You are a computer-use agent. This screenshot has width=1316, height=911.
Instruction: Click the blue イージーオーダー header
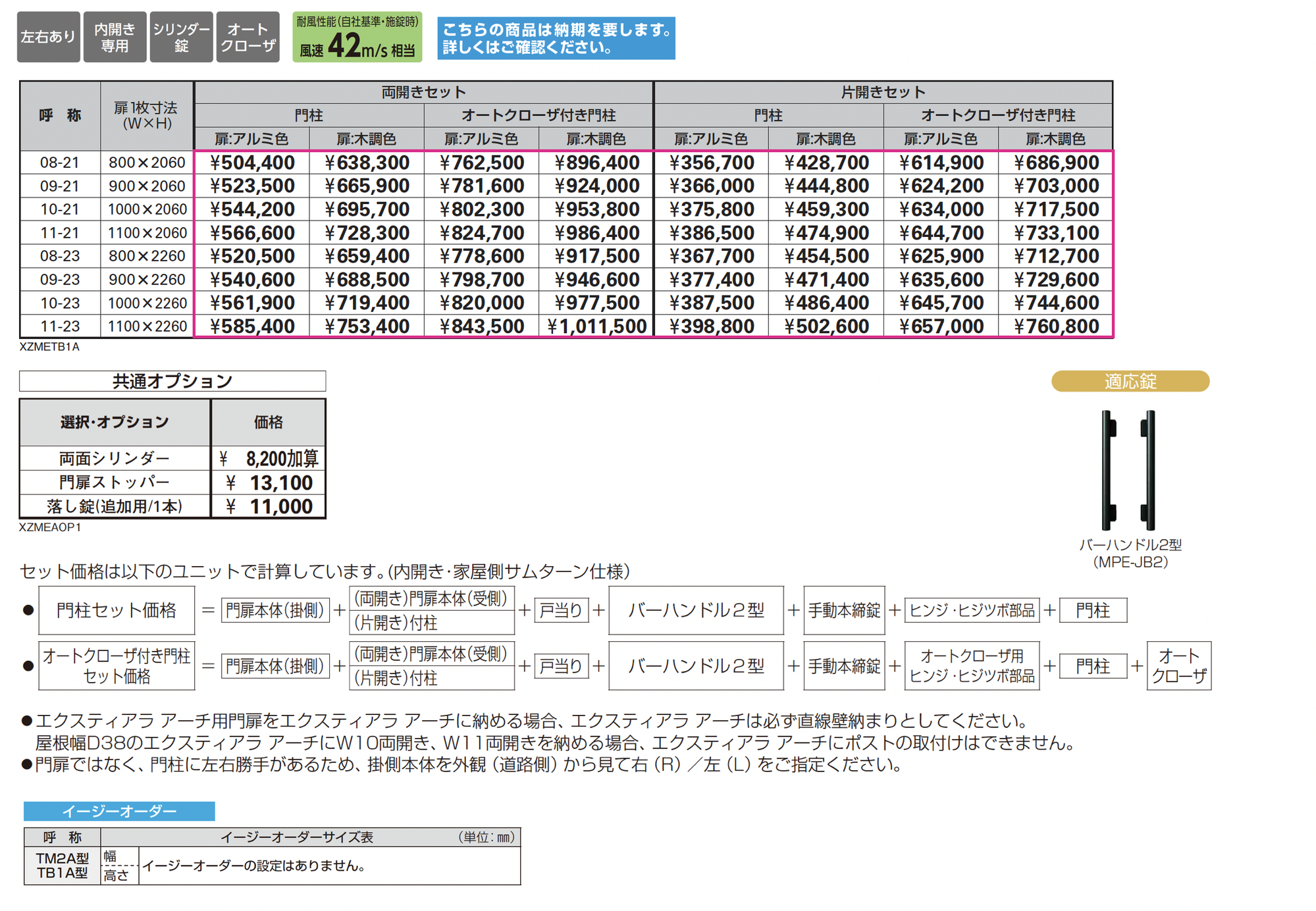click(119, 811)
